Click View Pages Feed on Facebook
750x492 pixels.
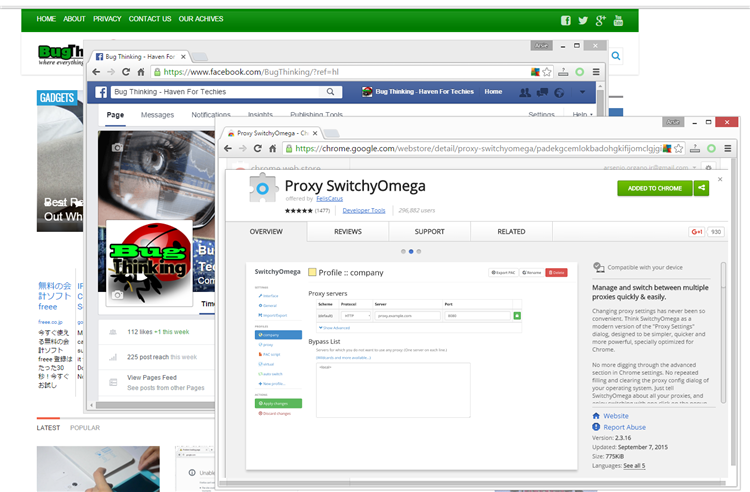pyautogui.click(x=152, y=378)
